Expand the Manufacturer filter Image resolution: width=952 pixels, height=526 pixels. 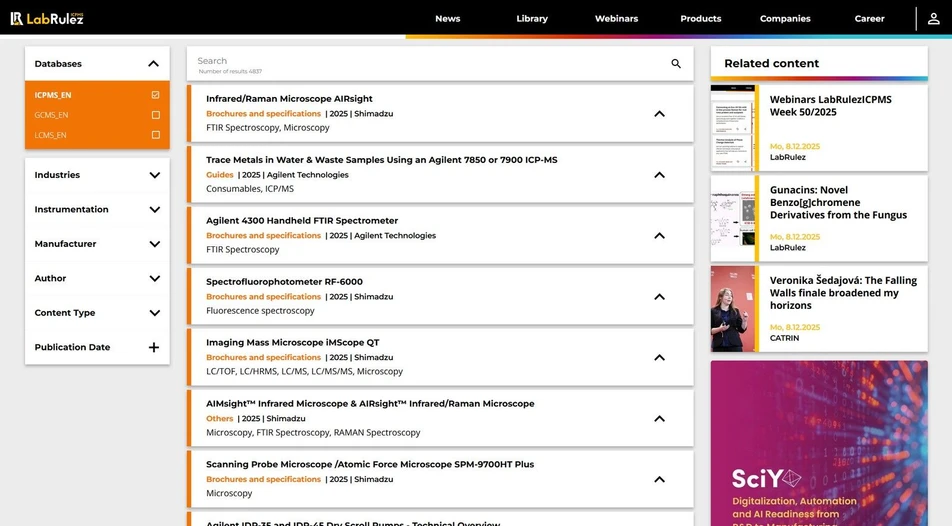click(x=154, y=244)
